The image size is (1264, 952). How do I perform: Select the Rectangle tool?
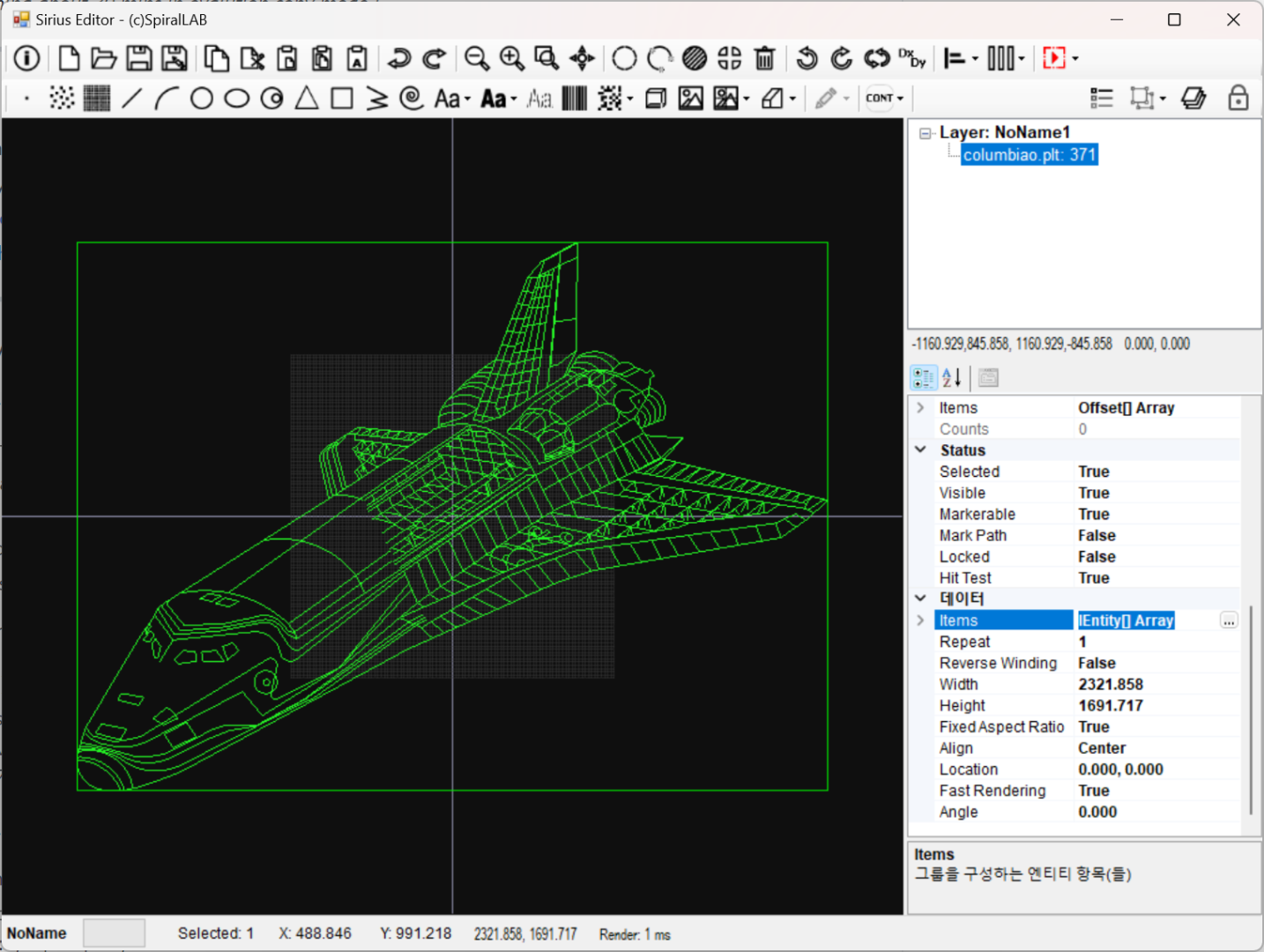tap(342, 98)
